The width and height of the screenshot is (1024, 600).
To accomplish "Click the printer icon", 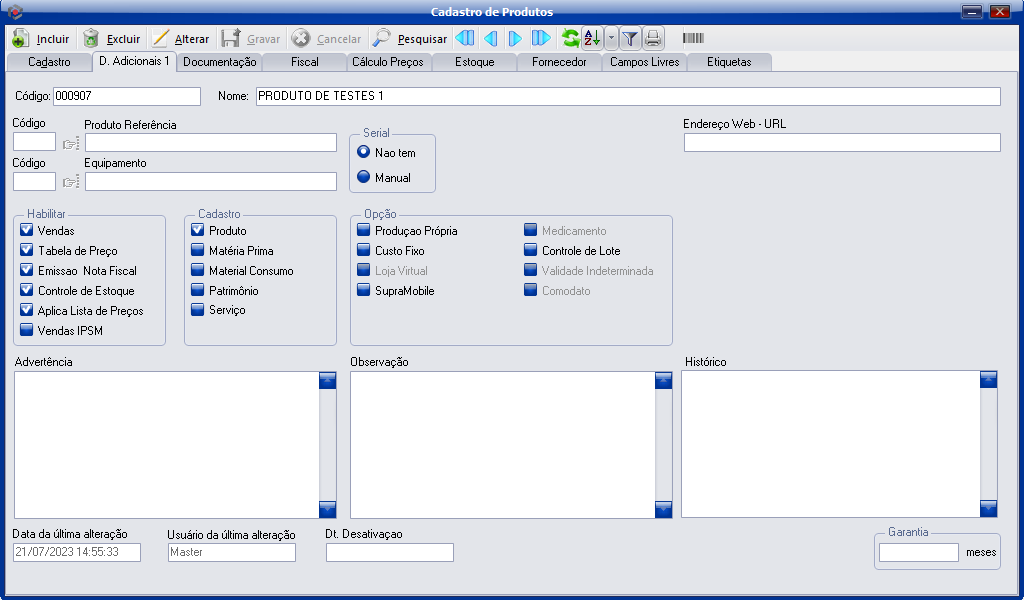I will coord(652,39).
